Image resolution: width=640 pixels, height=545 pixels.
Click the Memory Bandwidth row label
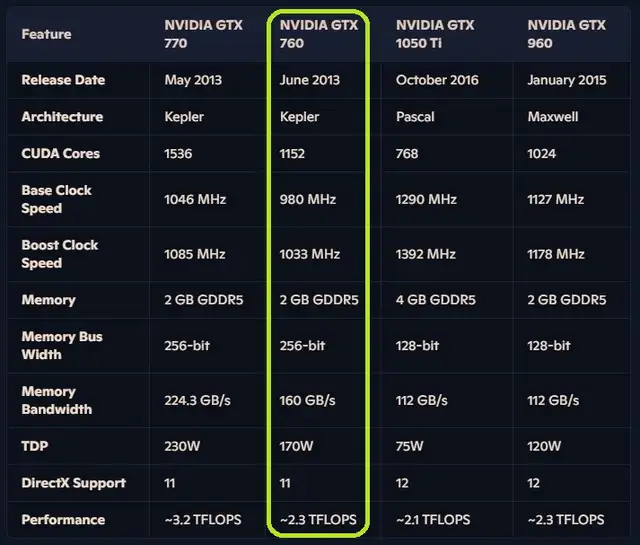click(56, 400)
